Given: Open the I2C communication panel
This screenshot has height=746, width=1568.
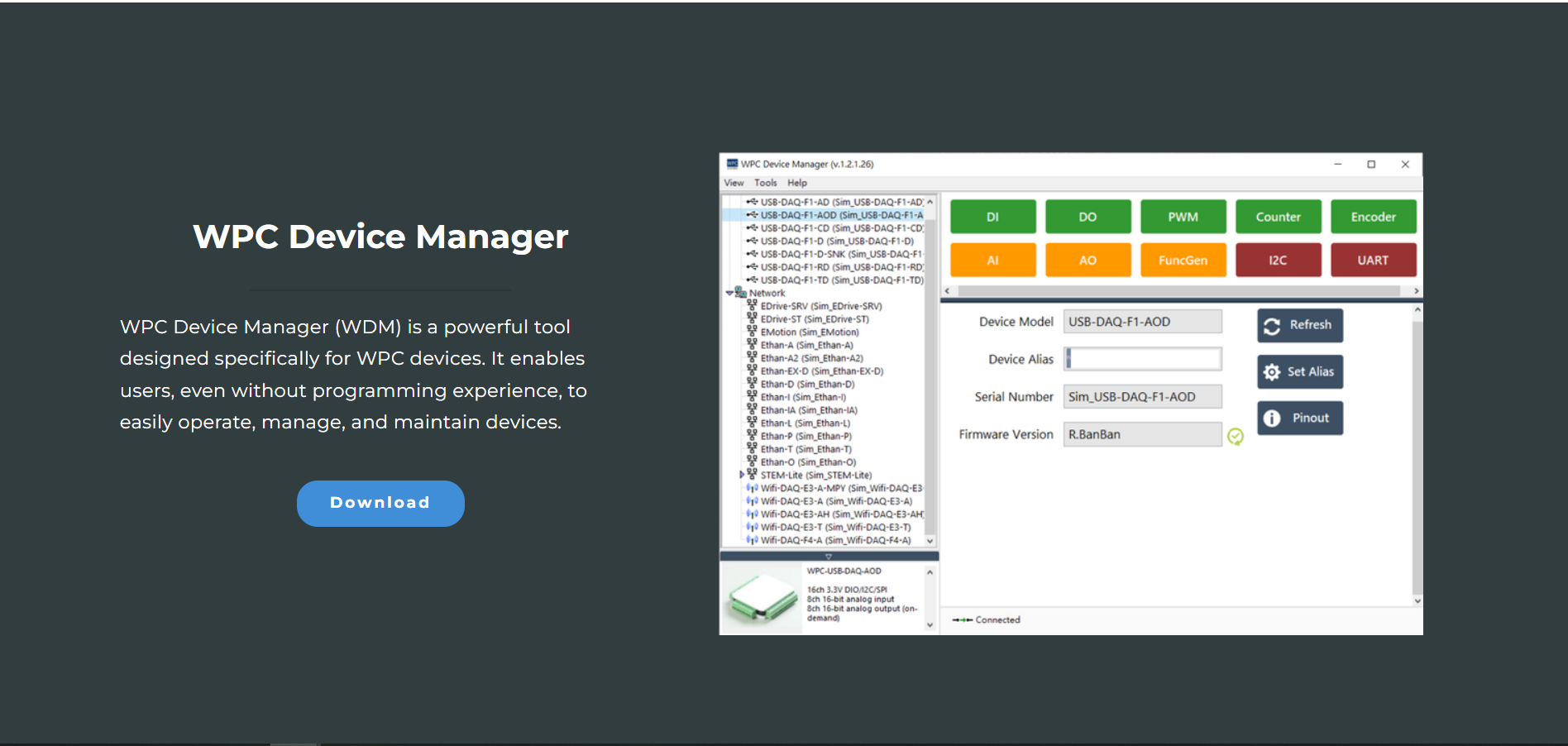Looking at the screenshot, I should pyautogui.click(x=1278, y=260).
